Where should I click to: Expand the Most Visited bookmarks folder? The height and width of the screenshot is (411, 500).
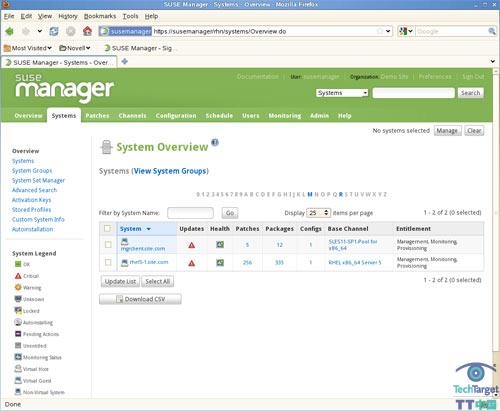coord(27,48)
